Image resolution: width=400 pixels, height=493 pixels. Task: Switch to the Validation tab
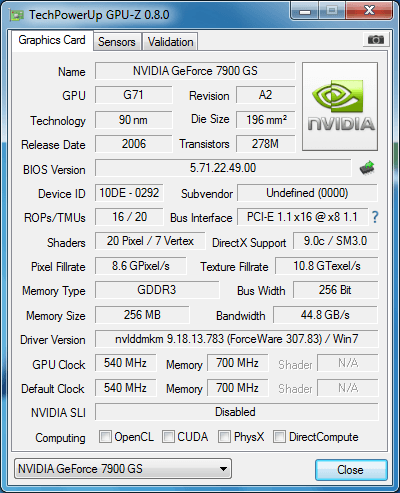(x=170, y=42)
